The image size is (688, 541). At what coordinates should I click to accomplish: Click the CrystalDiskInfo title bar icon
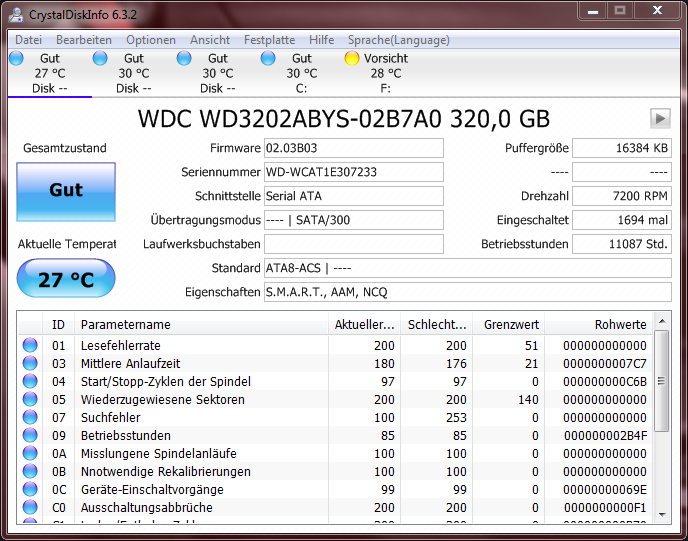(x=16, y=14)
